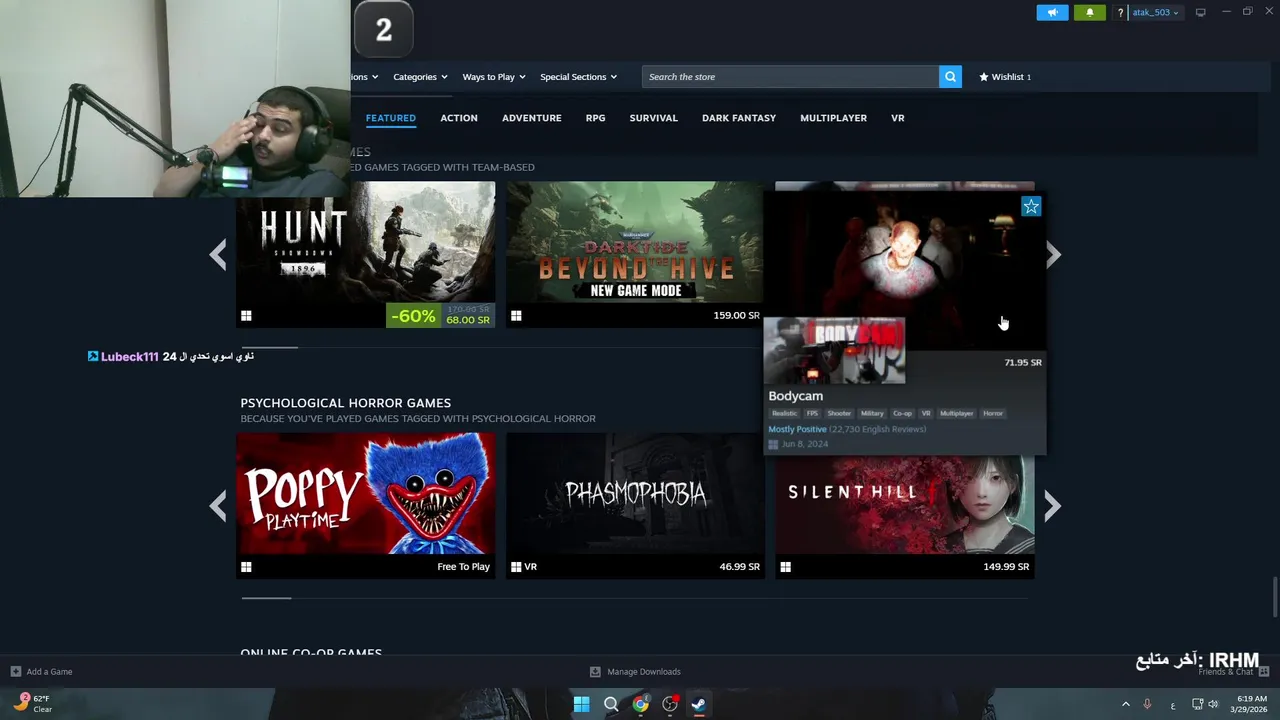Expand the Categories store menu
The height and width of the screenshot is (720, 1280).
point(420,77)
